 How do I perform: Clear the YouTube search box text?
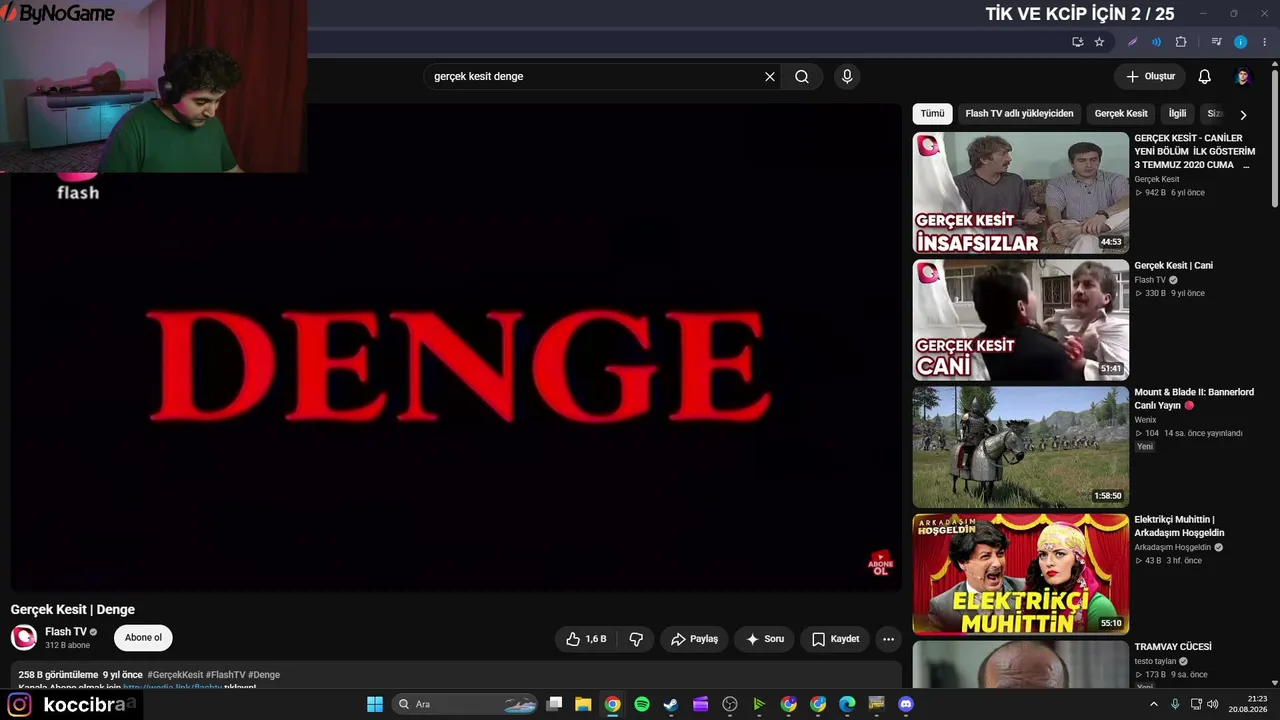click(770, 77)
